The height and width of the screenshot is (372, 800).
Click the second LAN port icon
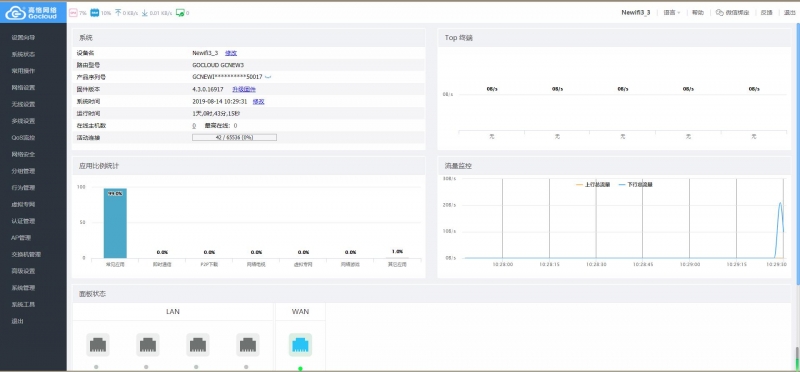pyautogui.click(x=147, y=345)
